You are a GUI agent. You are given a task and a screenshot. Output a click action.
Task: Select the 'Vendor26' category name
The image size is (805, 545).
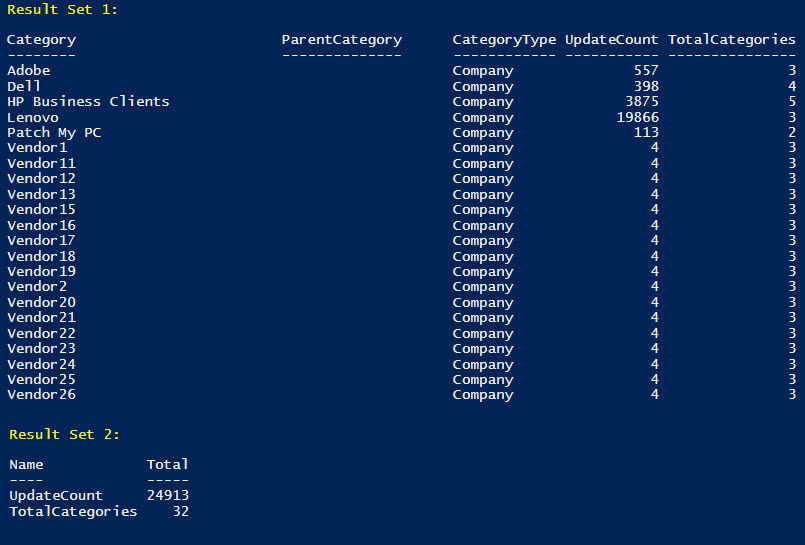click(x=41, y=395)
